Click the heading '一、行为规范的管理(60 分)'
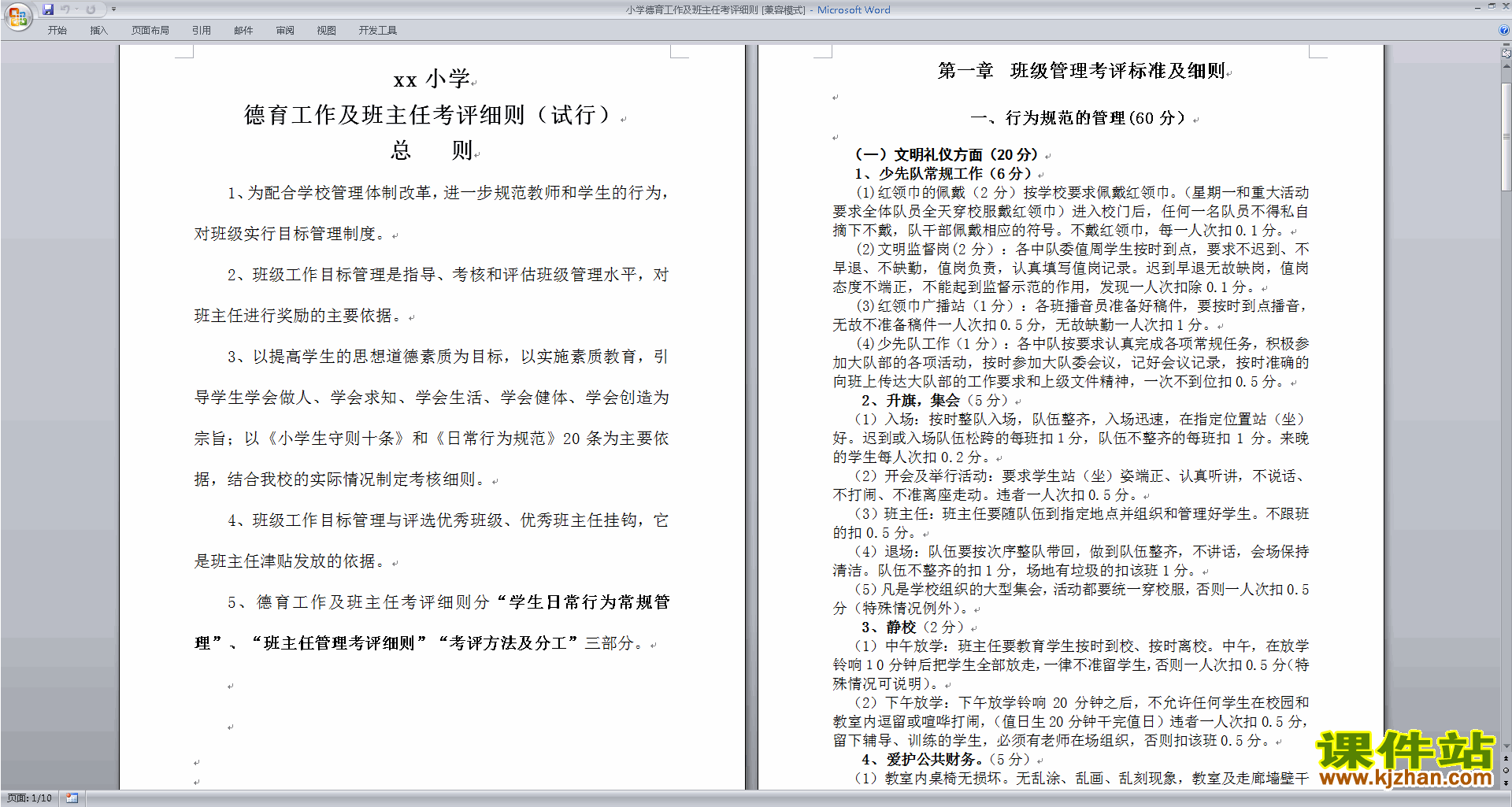 coord(1078,118)
